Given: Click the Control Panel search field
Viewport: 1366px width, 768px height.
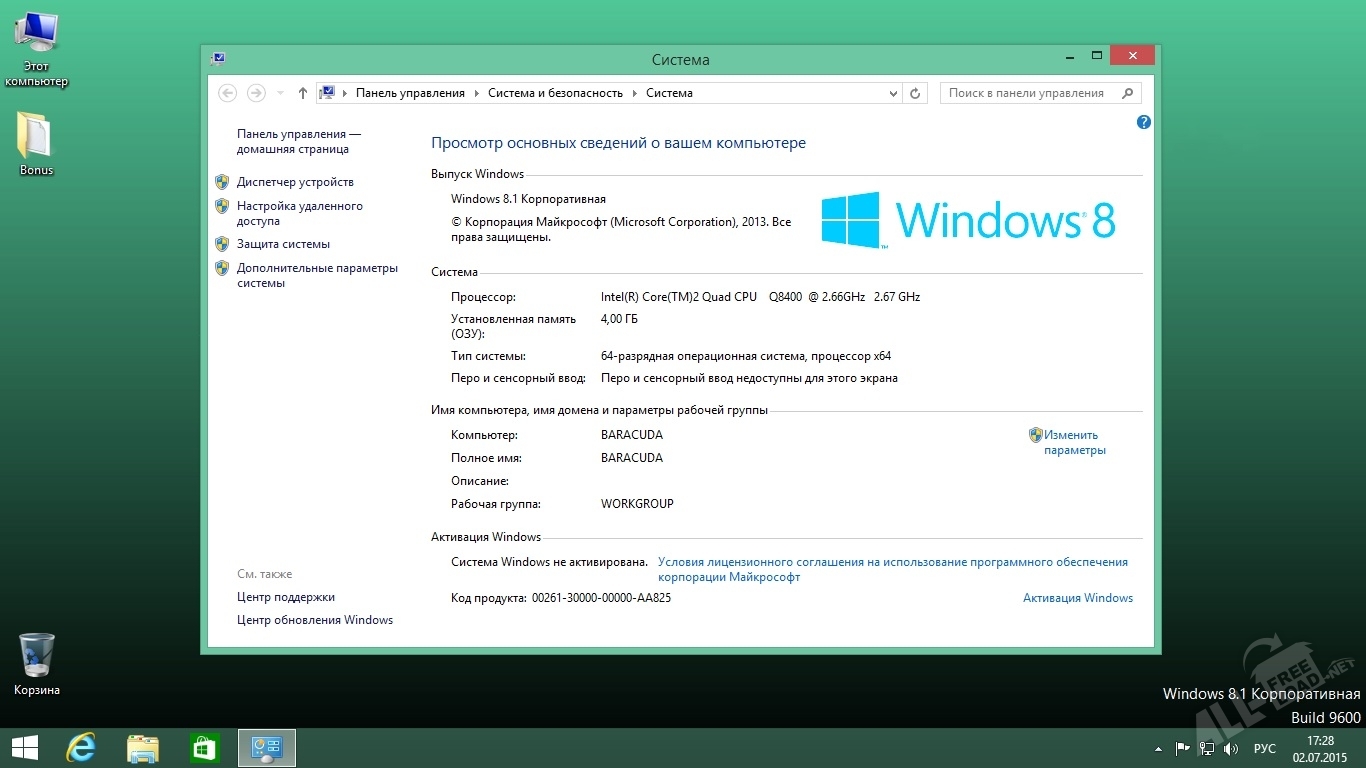Looking at the screenshot, I should pos(1030,93).
